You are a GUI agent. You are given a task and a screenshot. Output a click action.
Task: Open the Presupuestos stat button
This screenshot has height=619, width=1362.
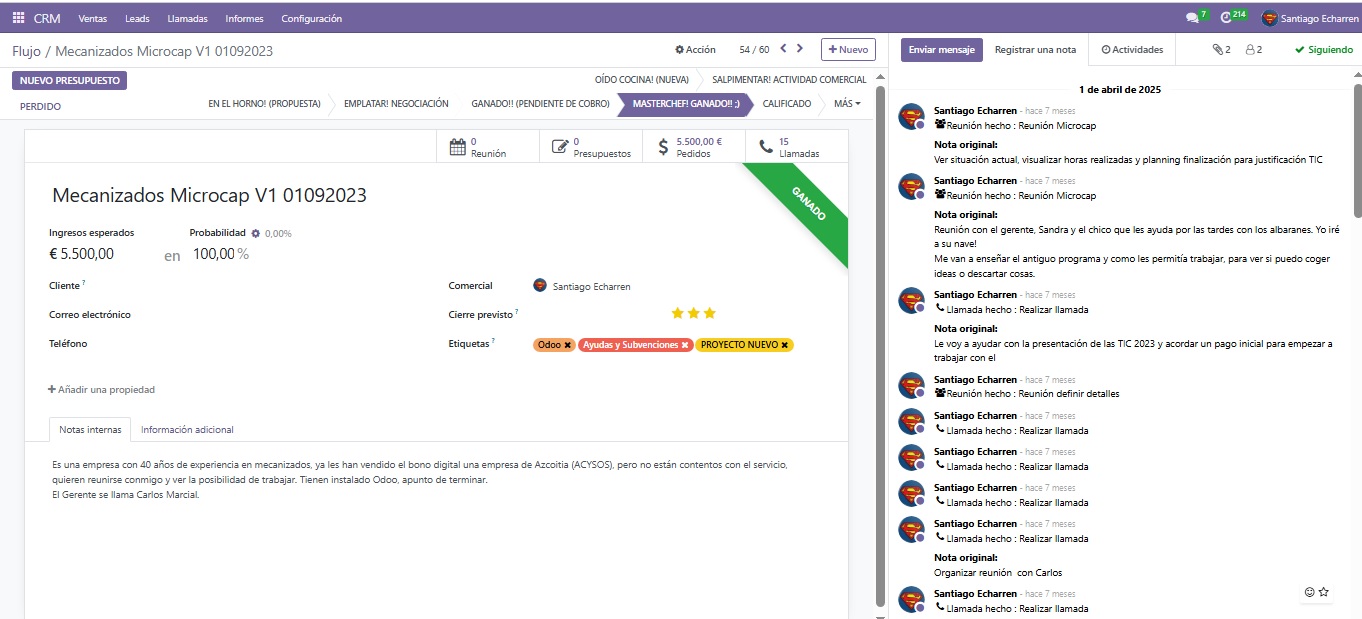pyautogui.click(x=591, y=147)
